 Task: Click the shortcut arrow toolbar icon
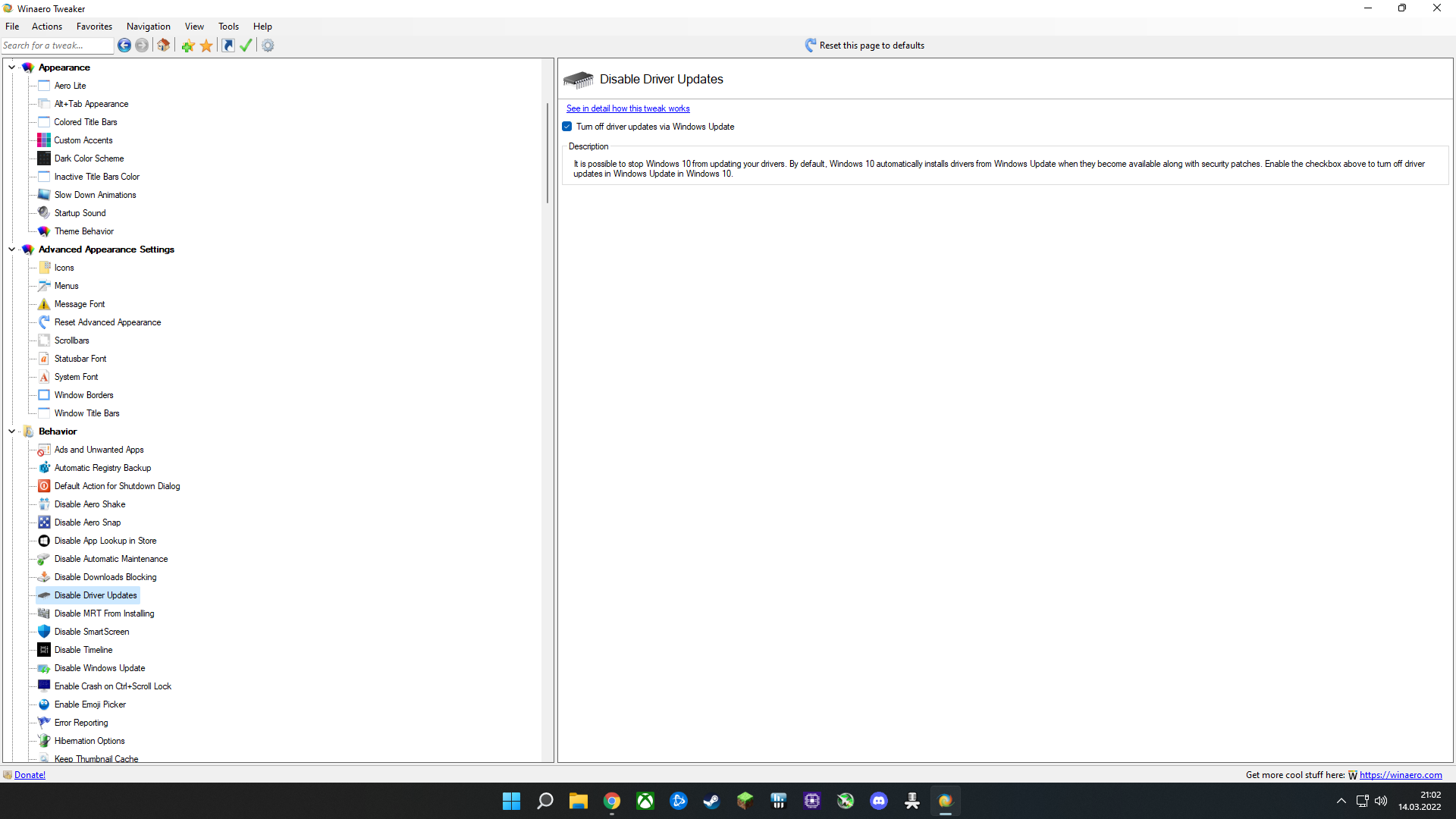point(227,45)
